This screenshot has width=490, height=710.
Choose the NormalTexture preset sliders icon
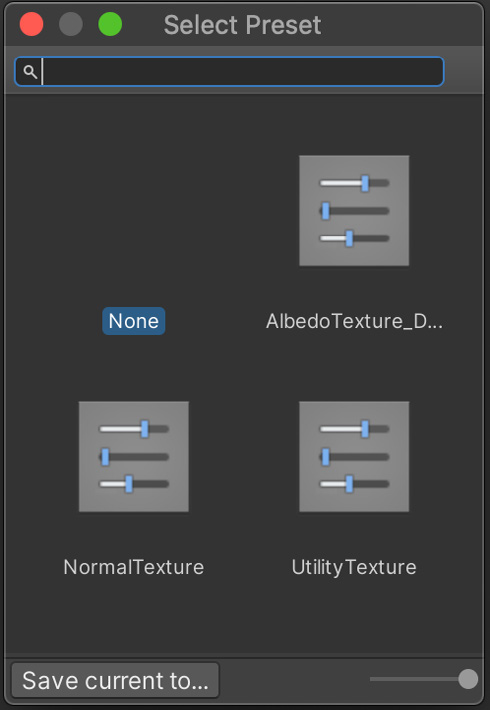click(134, 456)
